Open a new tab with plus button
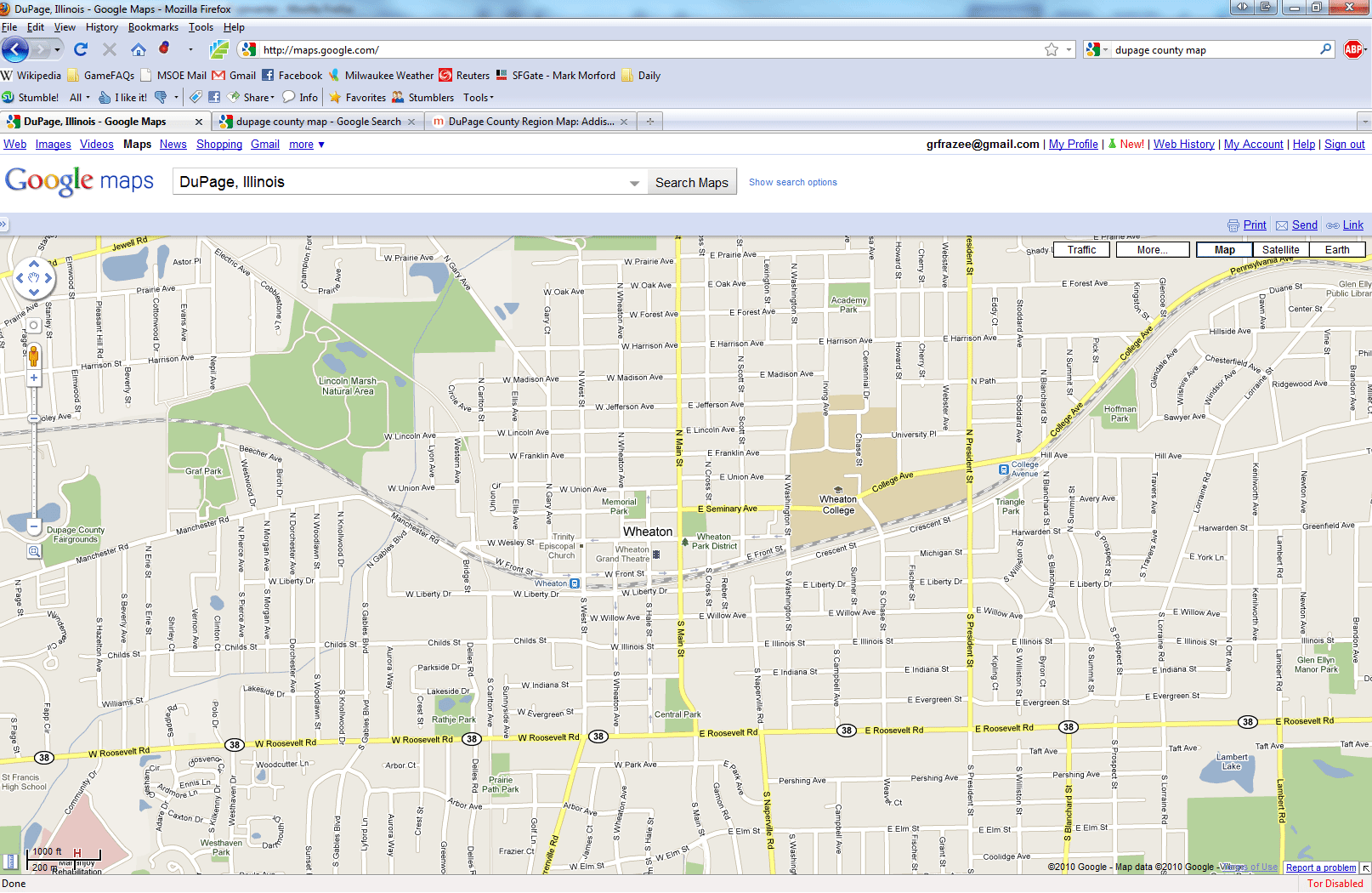The image size is (1372, 893). tap(650, 122)
